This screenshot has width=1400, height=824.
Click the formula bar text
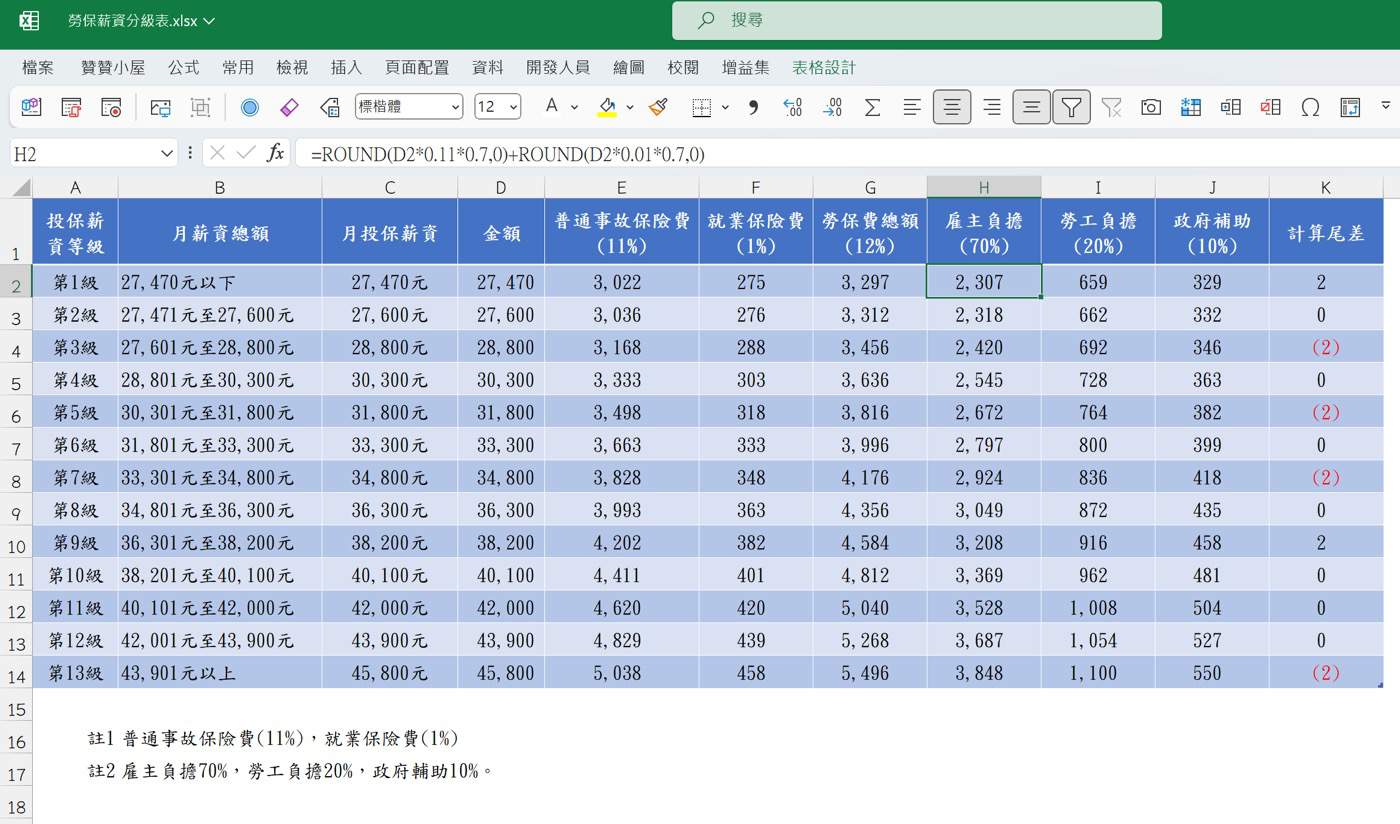507,154
